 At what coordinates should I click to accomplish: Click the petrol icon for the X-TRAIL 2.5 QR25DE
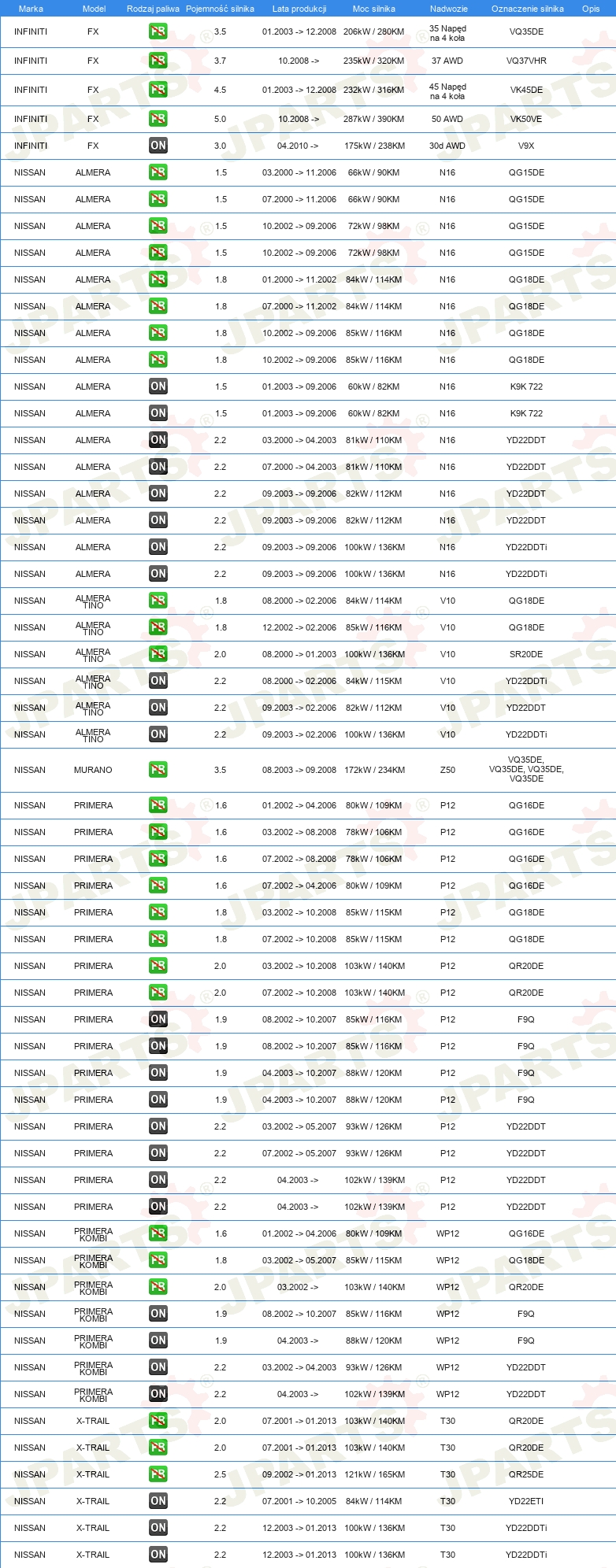(x=158, y=1474)
